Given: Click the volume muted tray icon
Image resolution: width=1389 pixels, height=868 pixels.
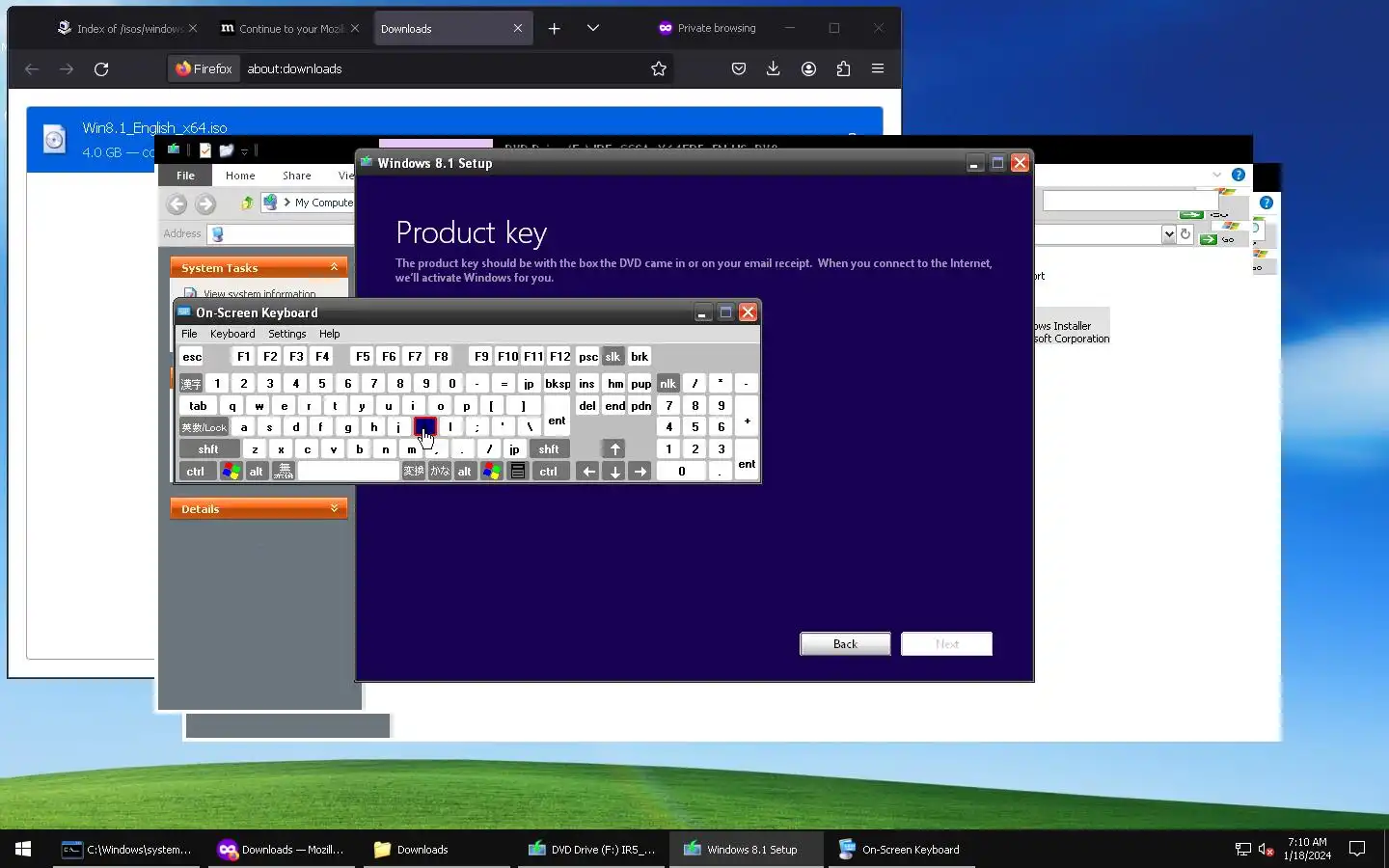Looking at the screenshot, I should pyautogui.click(x=1266, y=850).
